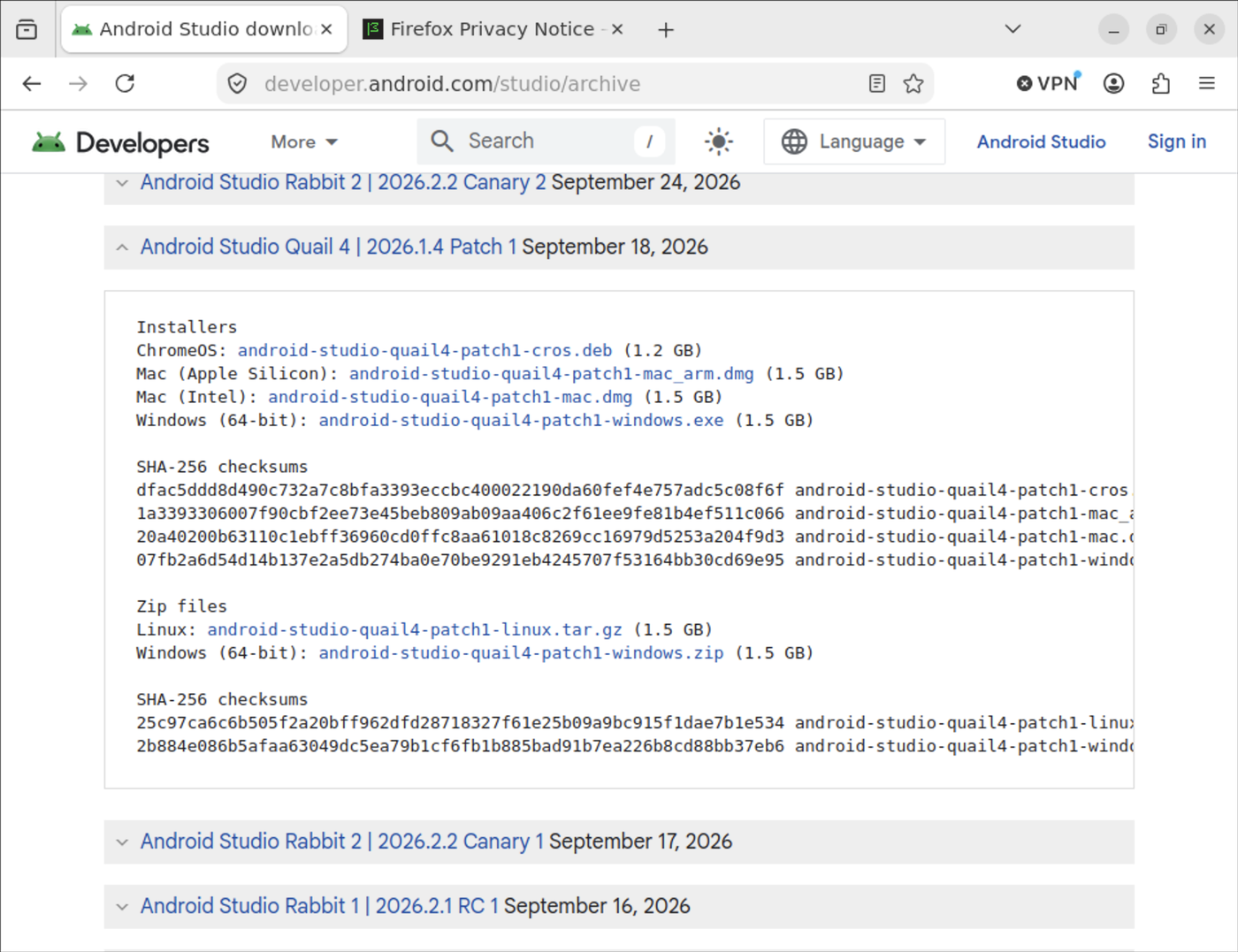Toggle the site light/dark theme sun icon
The width and height of the screenshot is (1238, 952).
click(x=719, y=141)
